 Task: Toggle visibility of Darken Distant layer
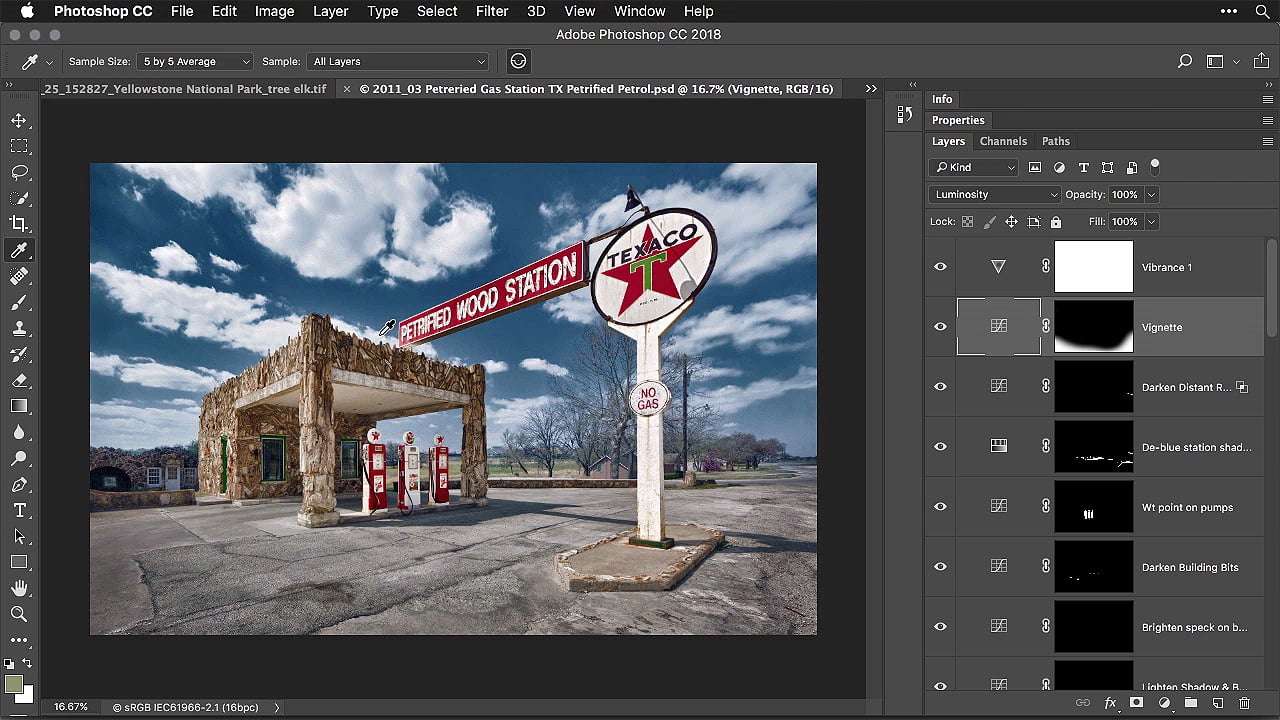pyautogui.click(x=940, y=387)
